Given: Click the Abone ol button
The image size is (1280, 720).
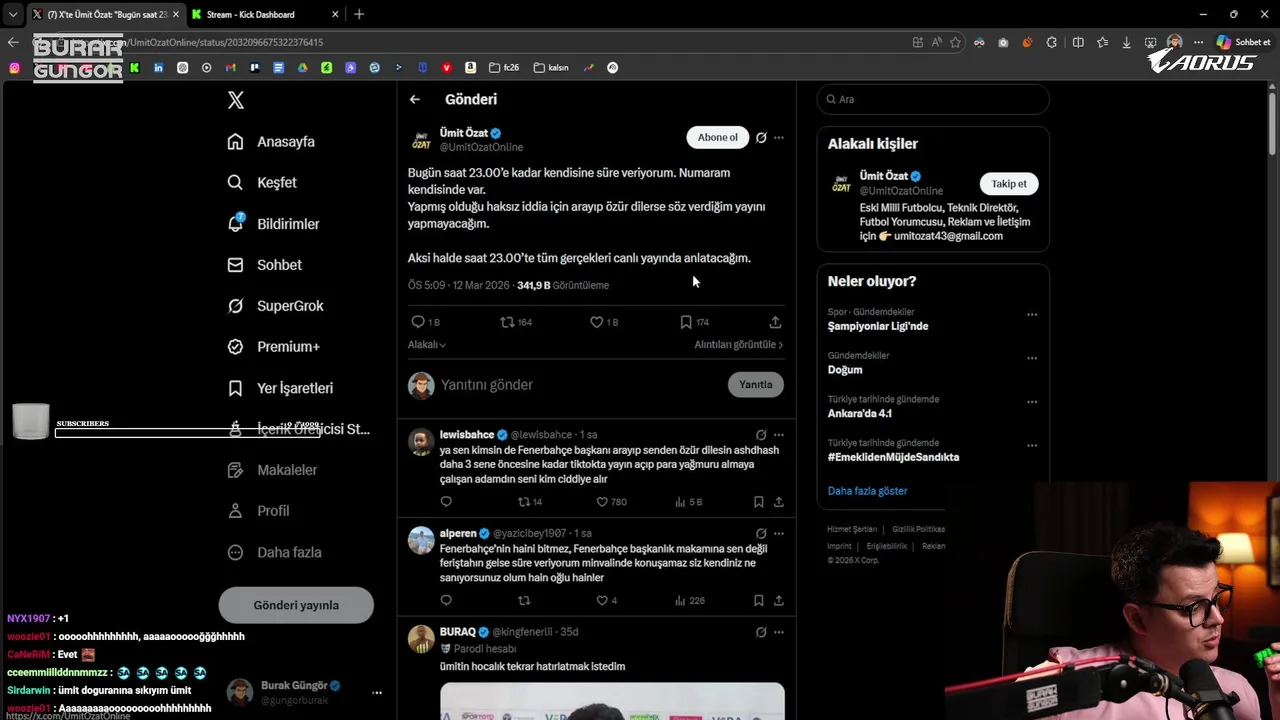Looking at the screenshot, I should (717, 138).
